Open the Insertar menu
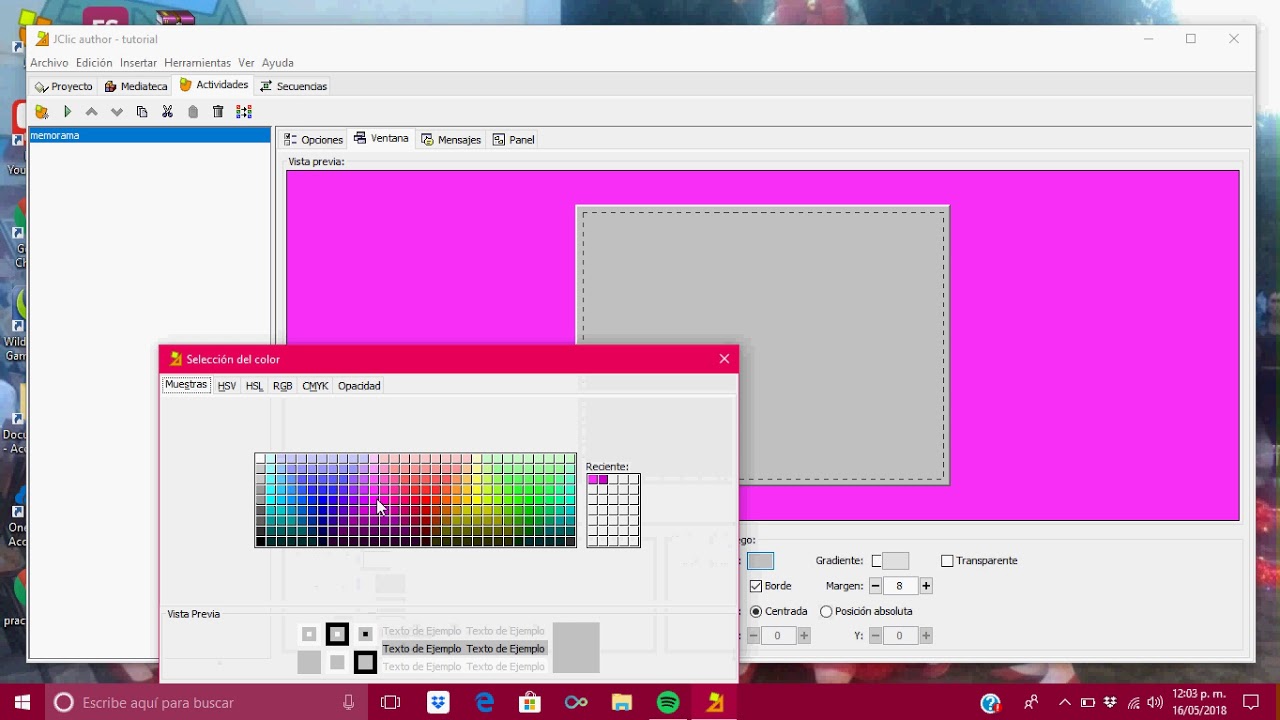The height and width of the screenshot is (720, 1280). click(x=138, y=63)
